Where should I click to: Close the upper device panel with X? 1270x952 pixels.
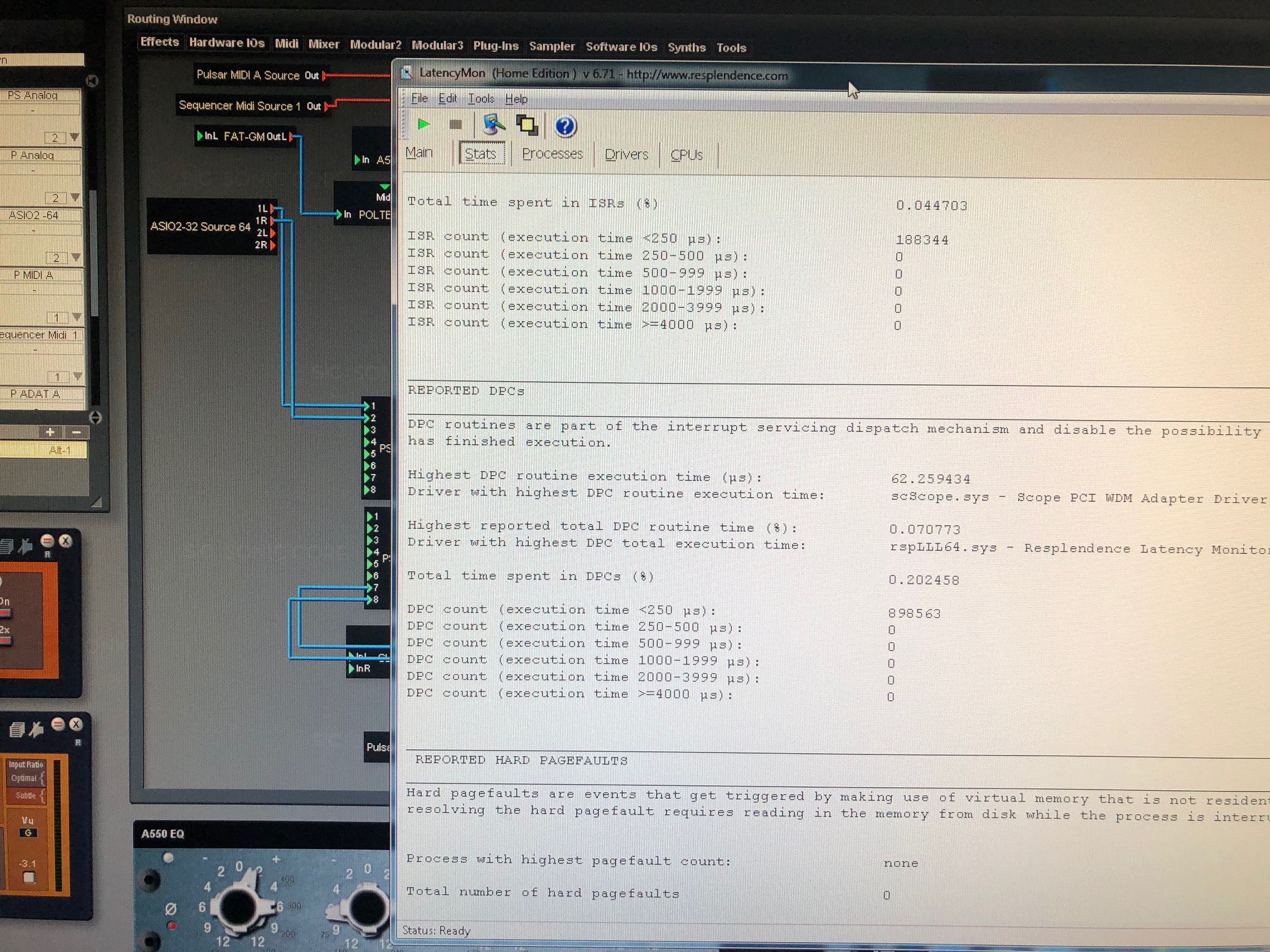(66, 541)
